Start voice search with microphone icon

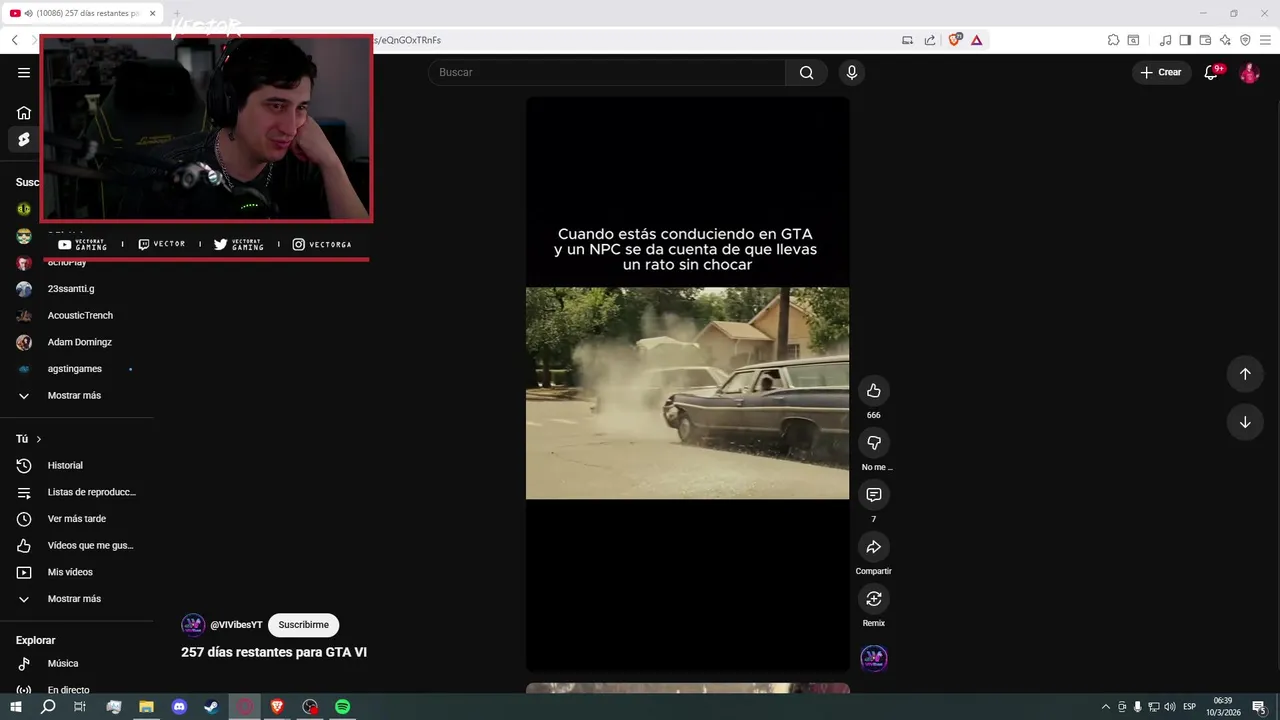pyautogui.click(x=852, y=72)
